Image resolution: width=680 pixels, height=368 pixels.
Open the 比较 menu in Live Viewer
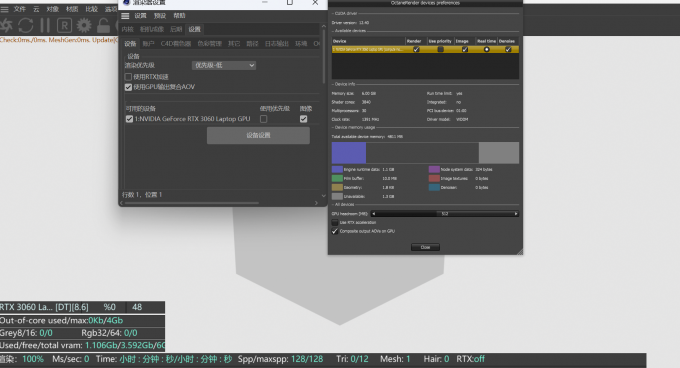point(92,9)
